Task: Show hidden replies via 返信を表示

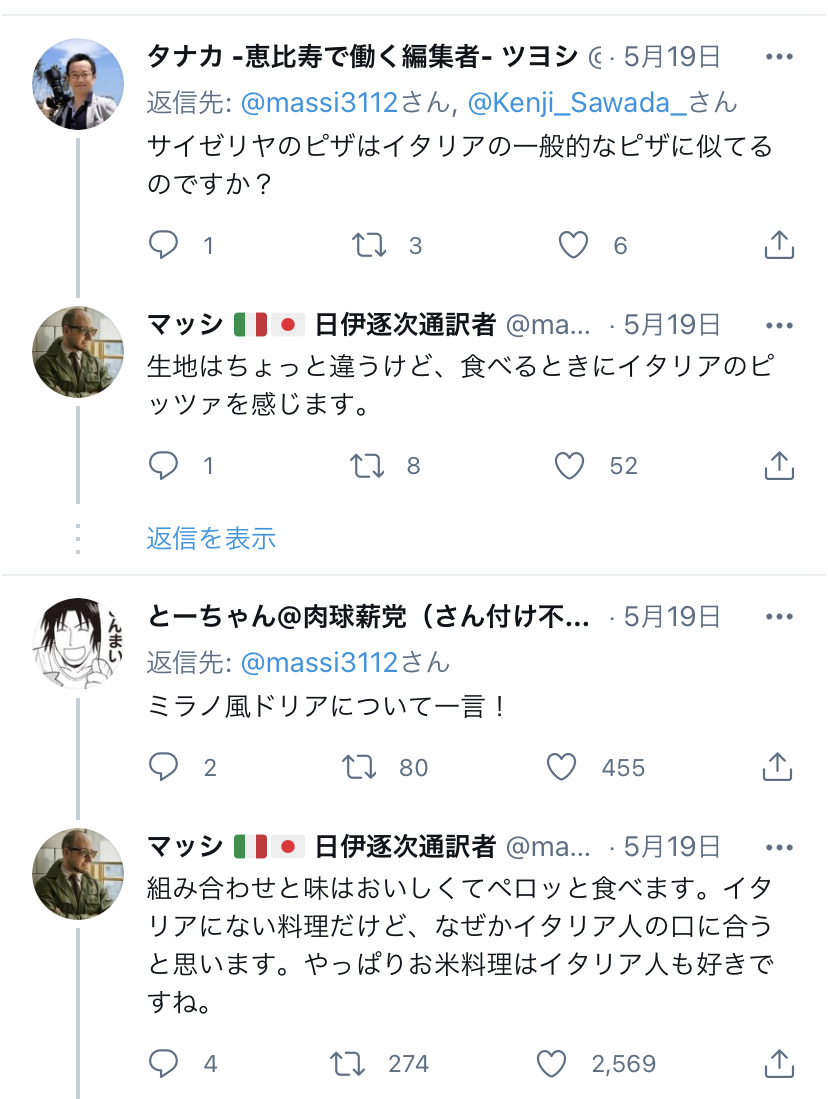Action: 211,538
